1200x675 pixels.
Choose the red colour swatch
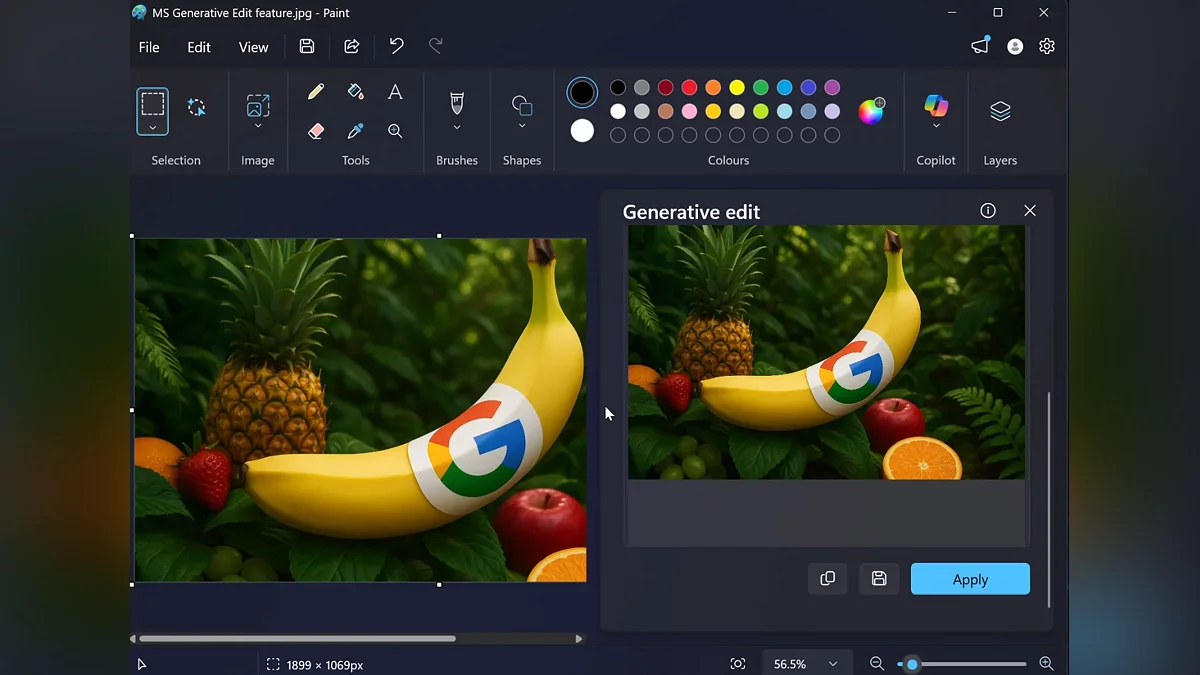click(x=689, y=88)
